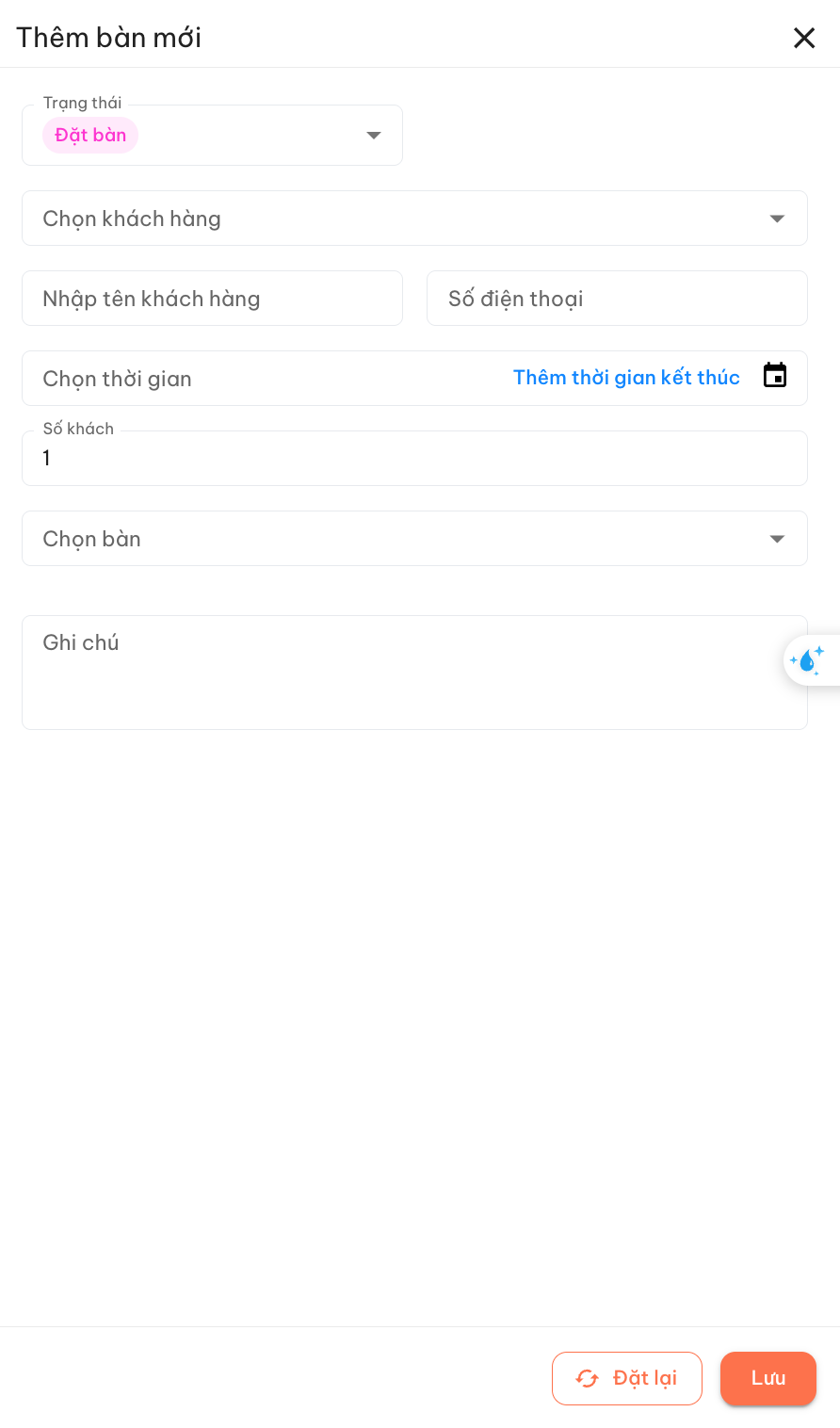Open the Chọn khách hàng combo box
Image resolution: width=840 pixels, height=1428 pixels.
click(377, 219)
